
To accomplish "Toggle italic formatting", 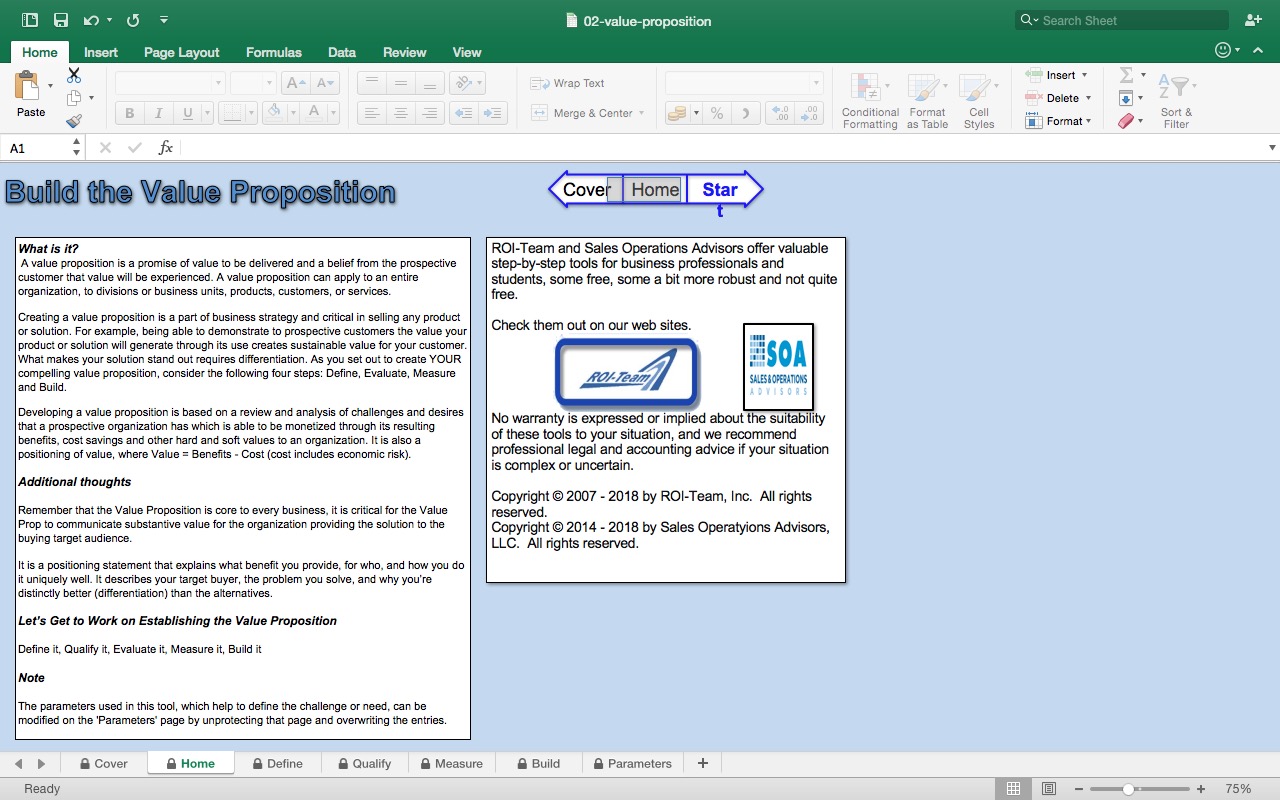I will pos(158,113).
